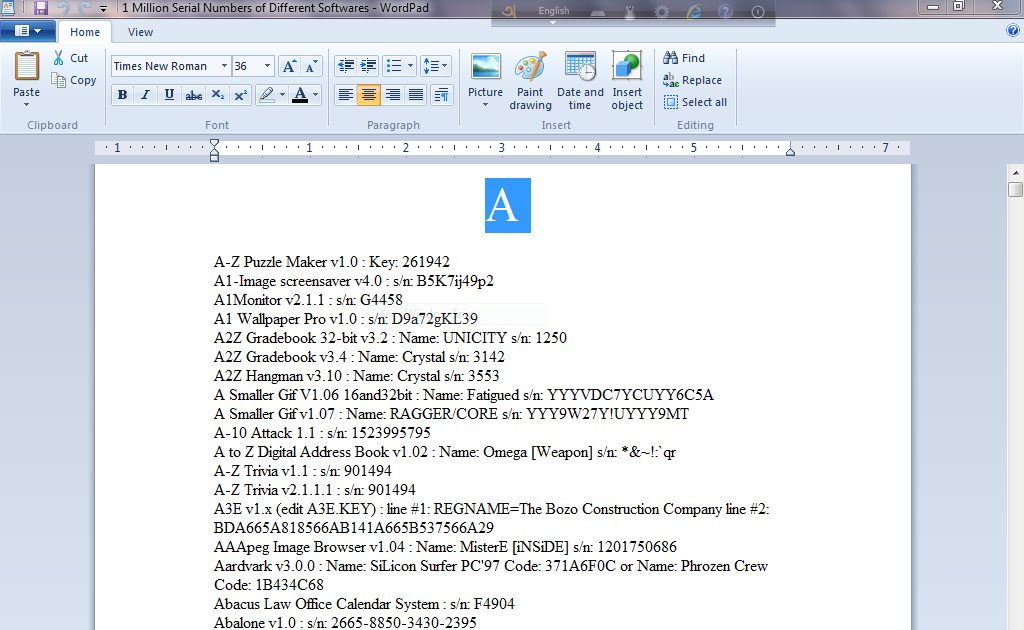Copy the selection to clipboard
The image size is (1024, 630).
pos(74,80)
